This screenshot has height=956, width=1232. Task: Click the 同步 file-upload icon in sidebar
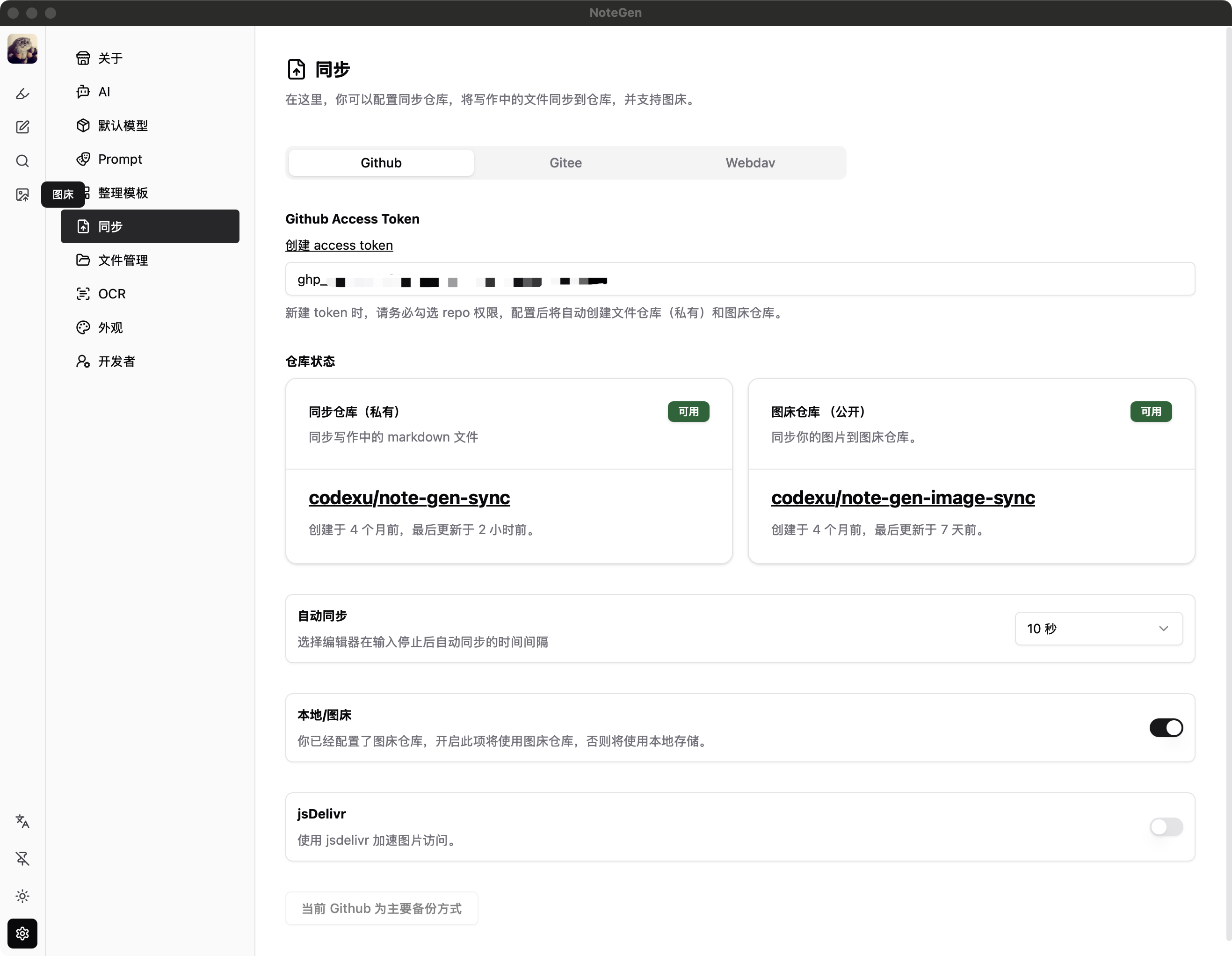tap(83, 226)
